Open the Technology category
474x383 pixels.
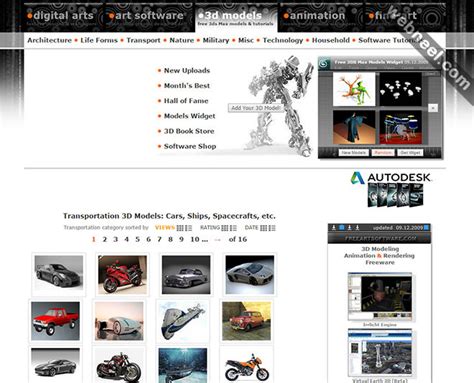283,40
